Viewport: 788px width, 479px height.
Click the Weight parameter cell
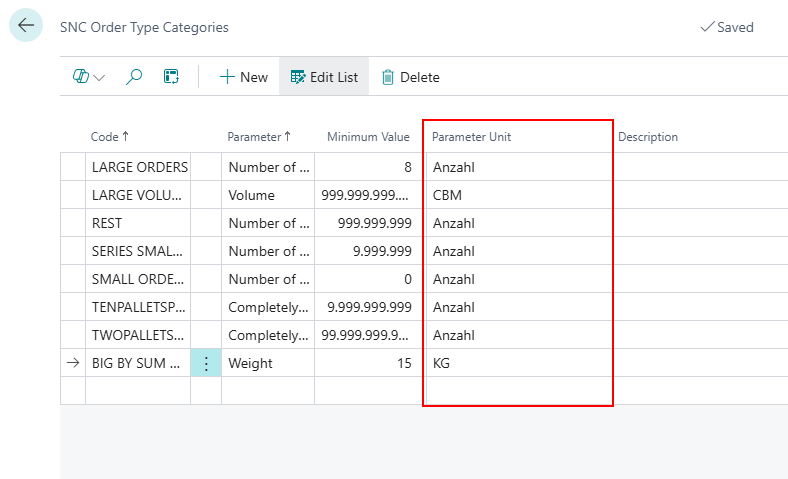tap(267, 364)
